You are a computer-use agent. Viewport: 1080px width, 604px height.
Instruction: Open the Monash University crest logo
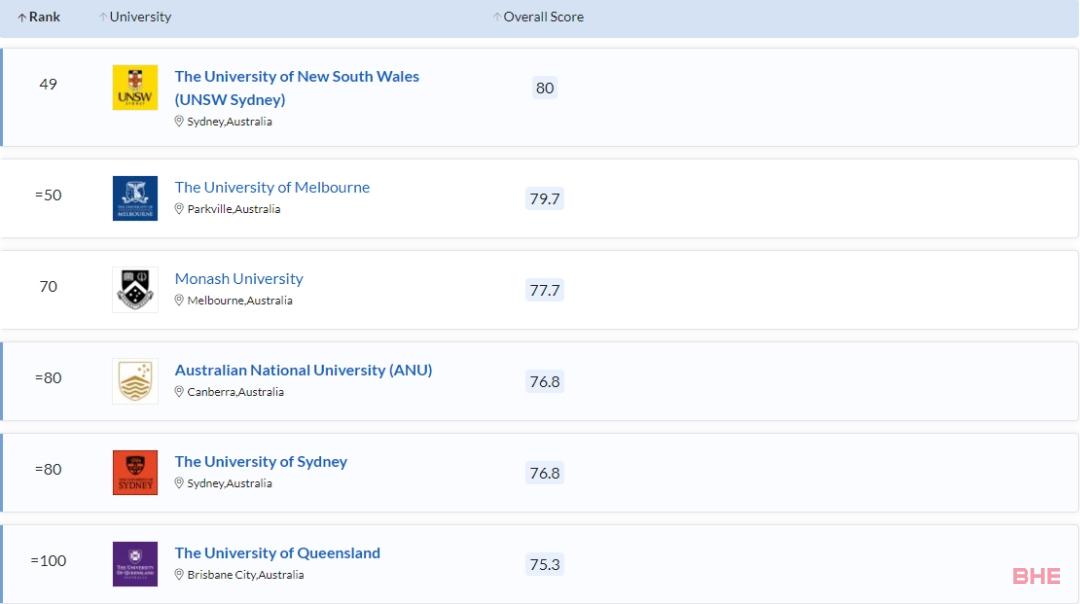pyautogui.click(x=135, y=290)
